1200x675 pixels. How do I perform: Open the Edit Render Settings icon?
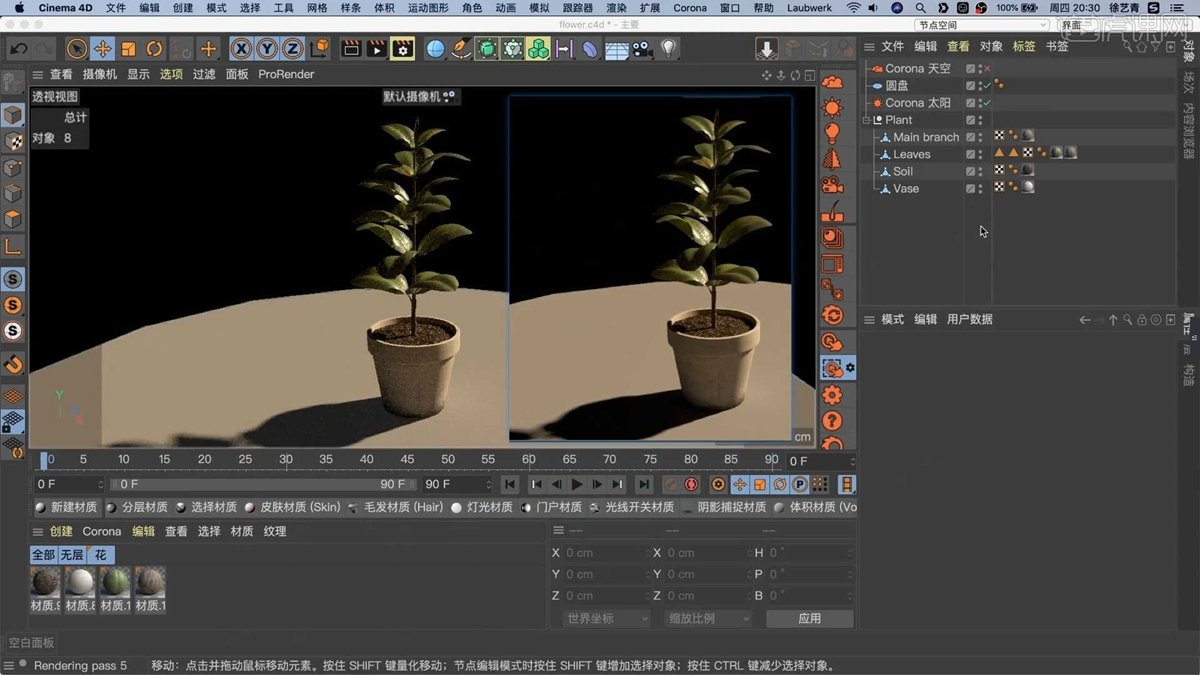click(x=403, y=48)
